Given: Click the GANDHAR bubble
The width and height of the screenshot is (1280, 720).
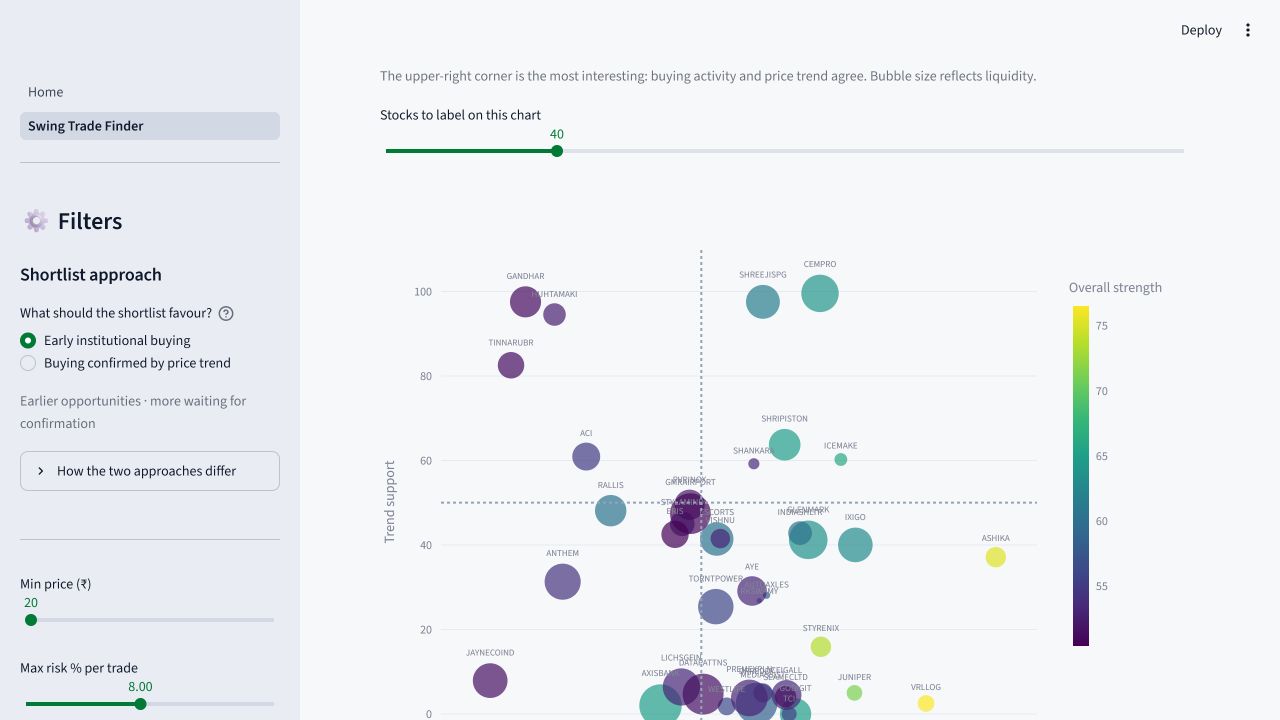Looking at the screenshot, I should [525, 301].
